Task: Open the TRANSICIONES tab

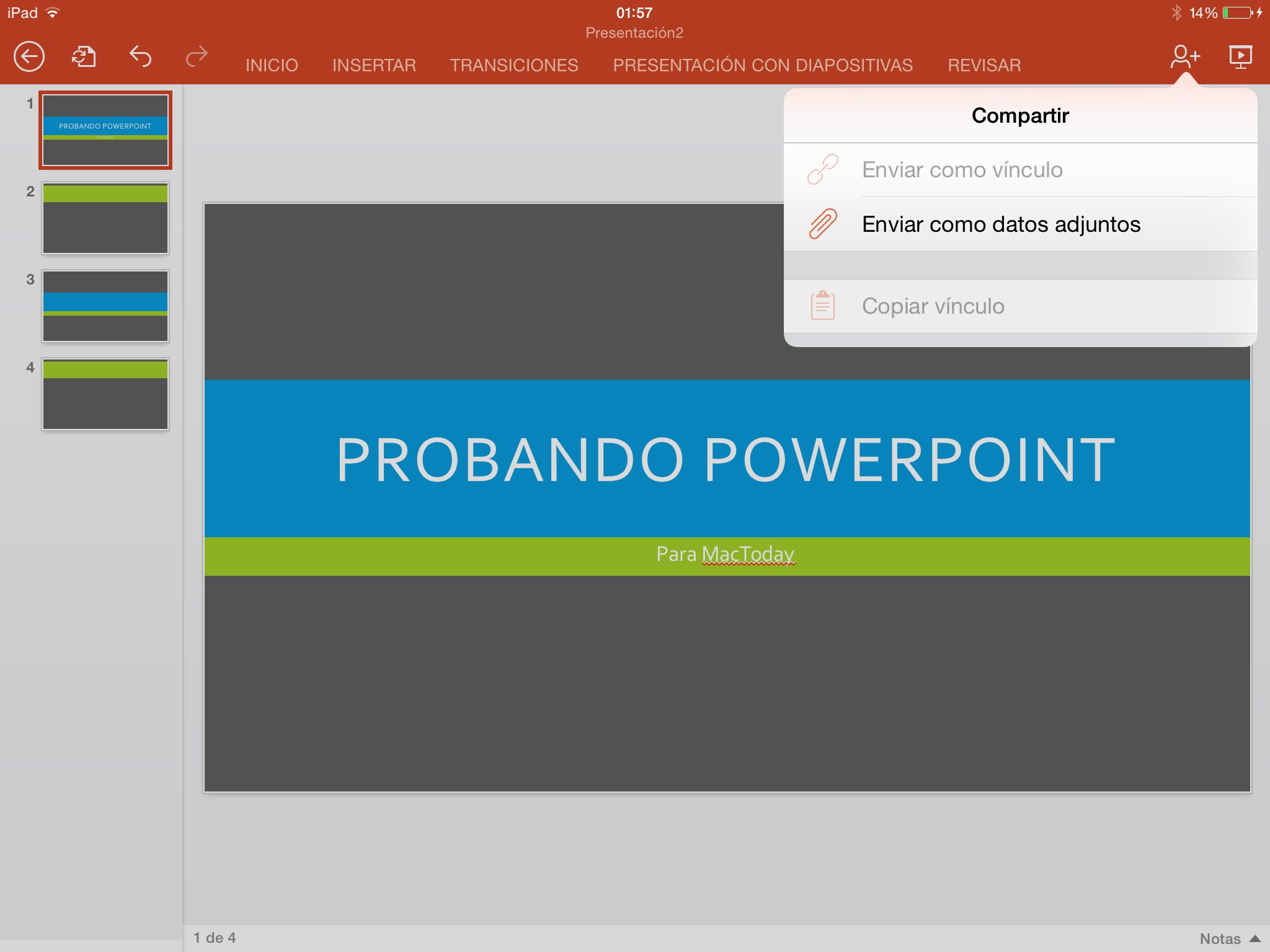Action: tap(514, 65)
